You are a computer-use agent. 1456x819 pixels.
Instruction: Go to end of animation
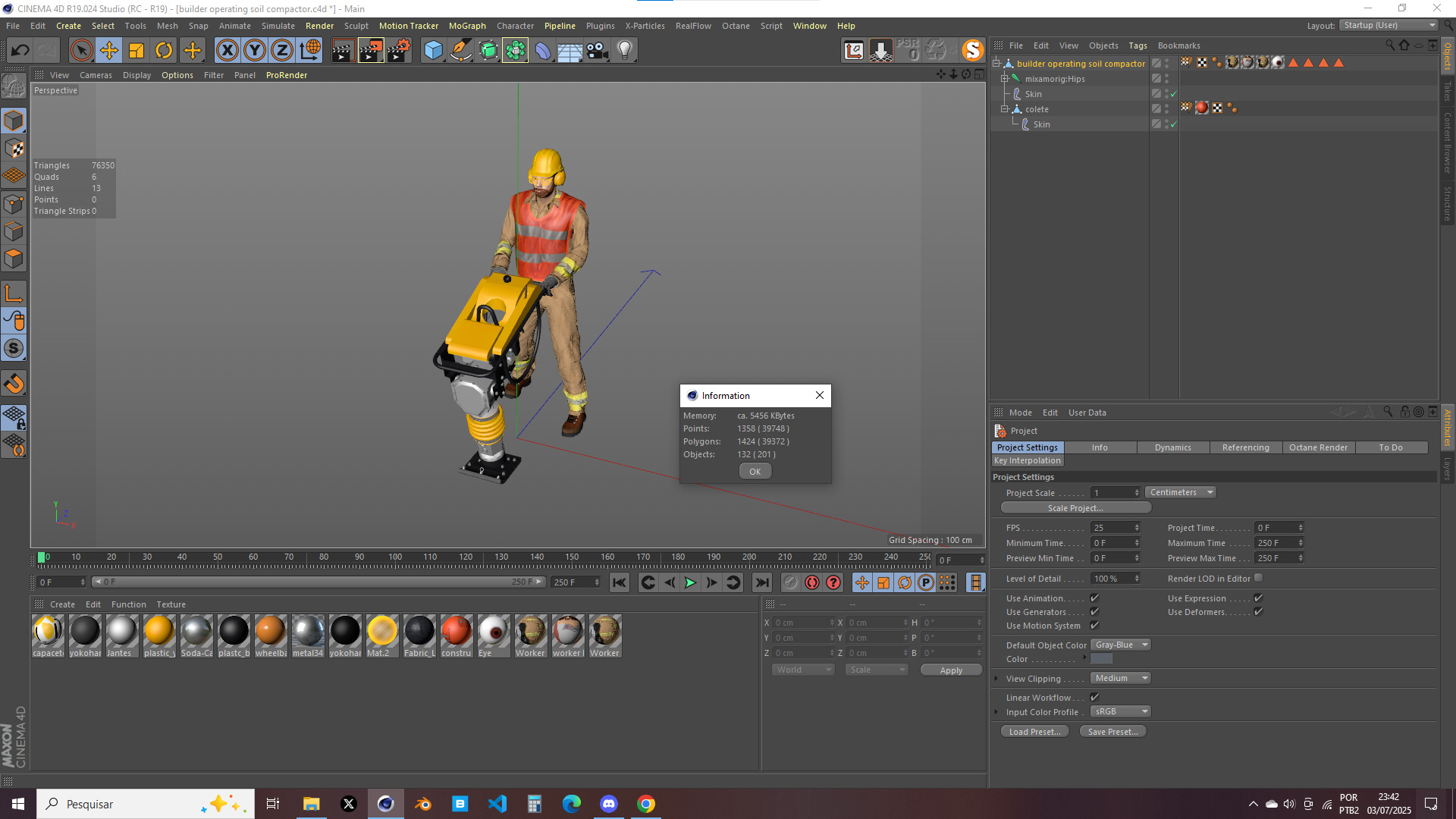[x=762, y=582]
